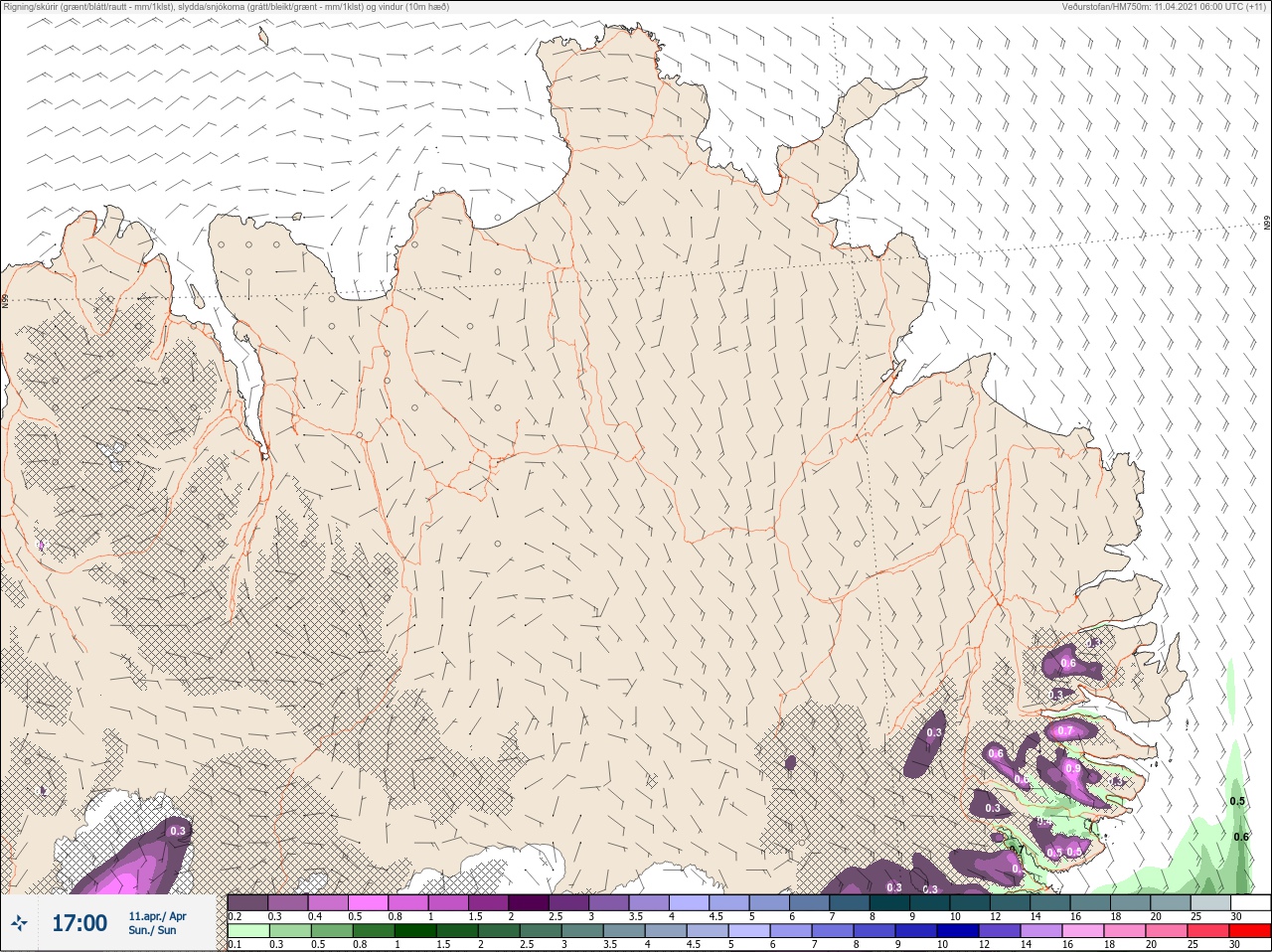Click the 0.3 value on the southwest purple snow patch
The image size is (1272, 952).
coord(178,831)
